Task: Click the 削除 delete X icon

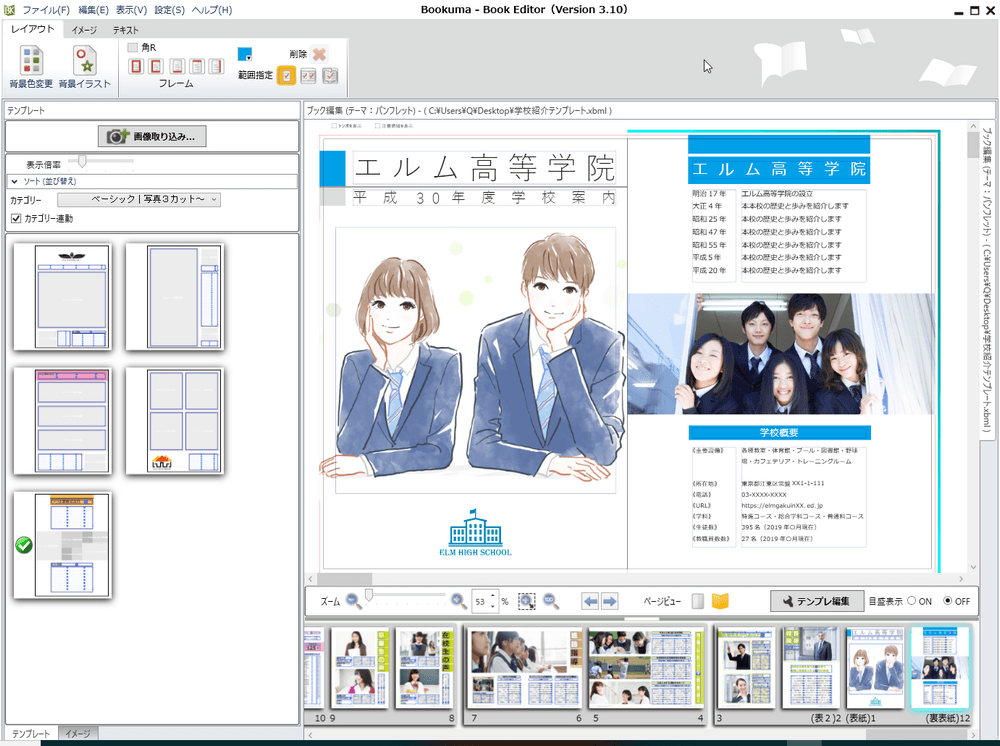Action: (x=319, y=55)
